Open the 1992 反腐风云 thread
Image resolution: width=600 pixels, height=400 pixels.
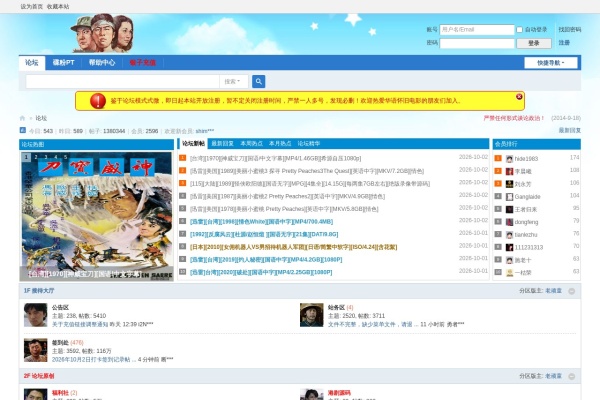[x=264, y=234]
